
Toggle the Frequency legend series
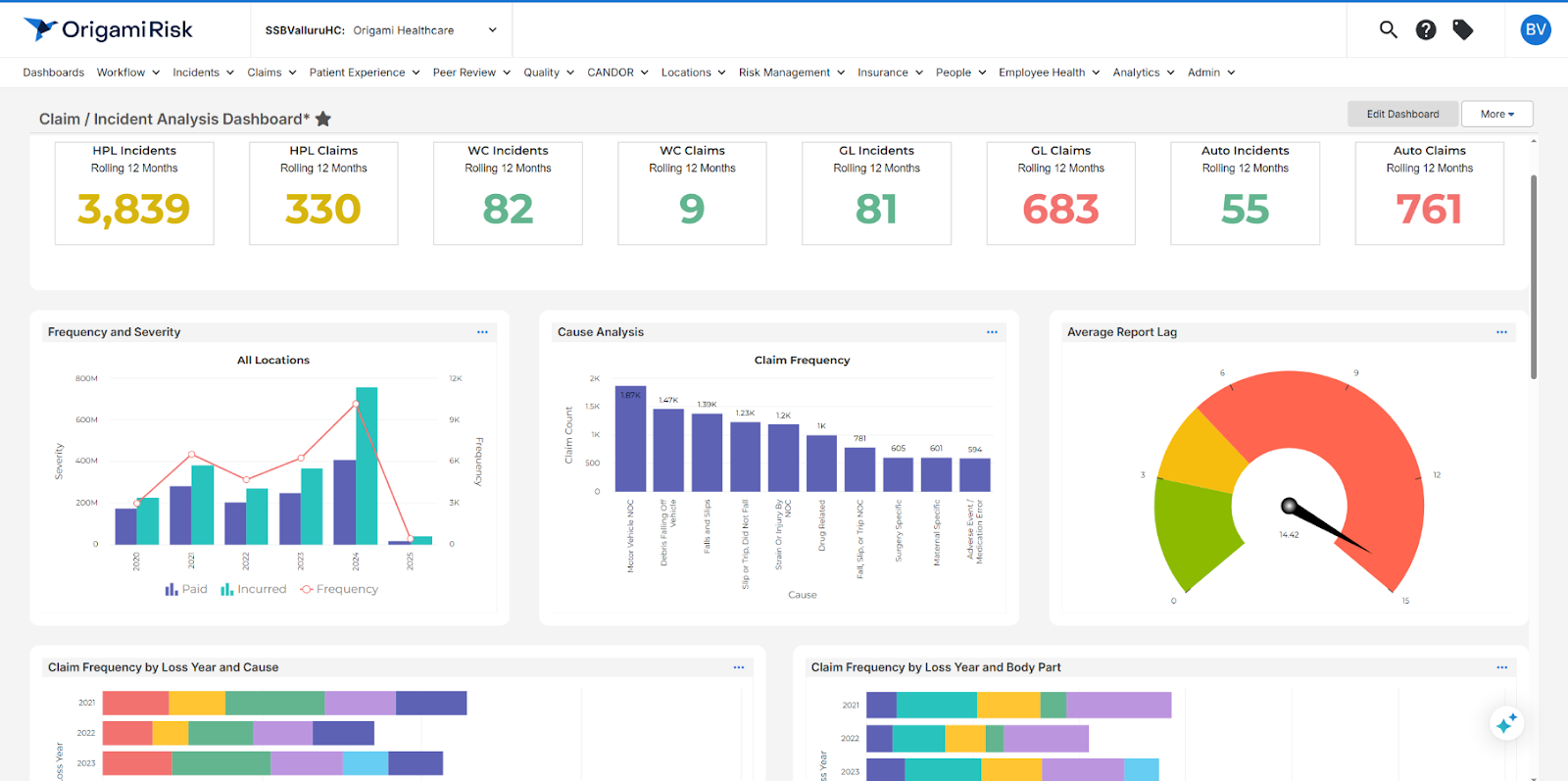point(339,589)
